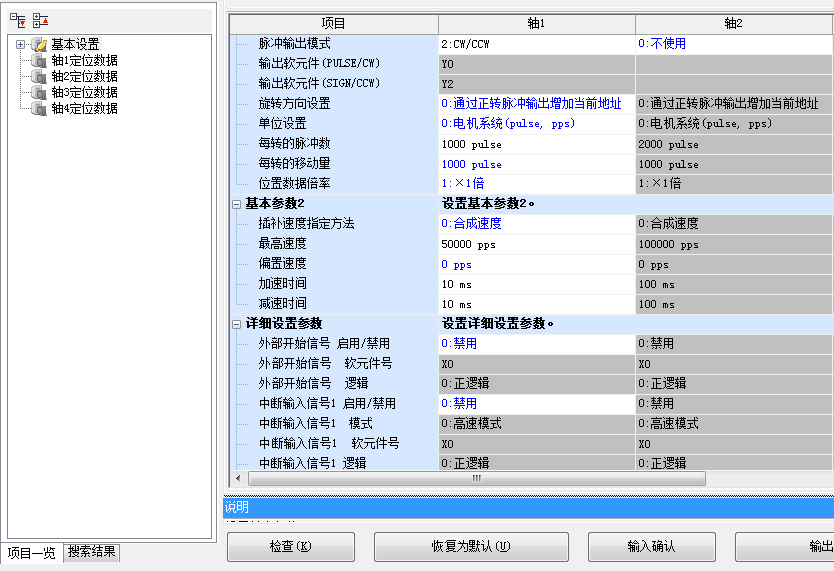Image resolution: width=834 pixels, height=571 pixels.
Task: Click the 检查(K) button
Action: click(290, 546)
